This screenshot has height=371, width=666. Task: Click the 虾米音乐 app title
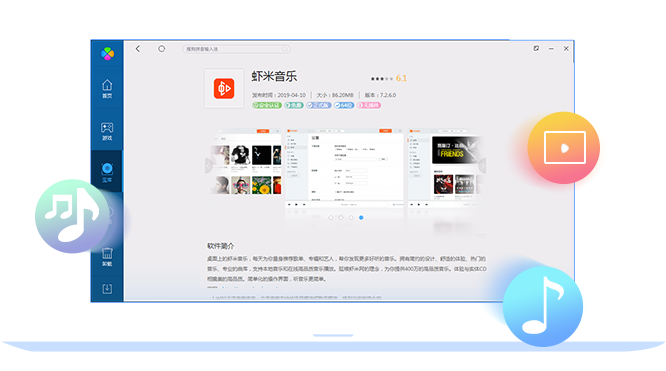point(274,76)
